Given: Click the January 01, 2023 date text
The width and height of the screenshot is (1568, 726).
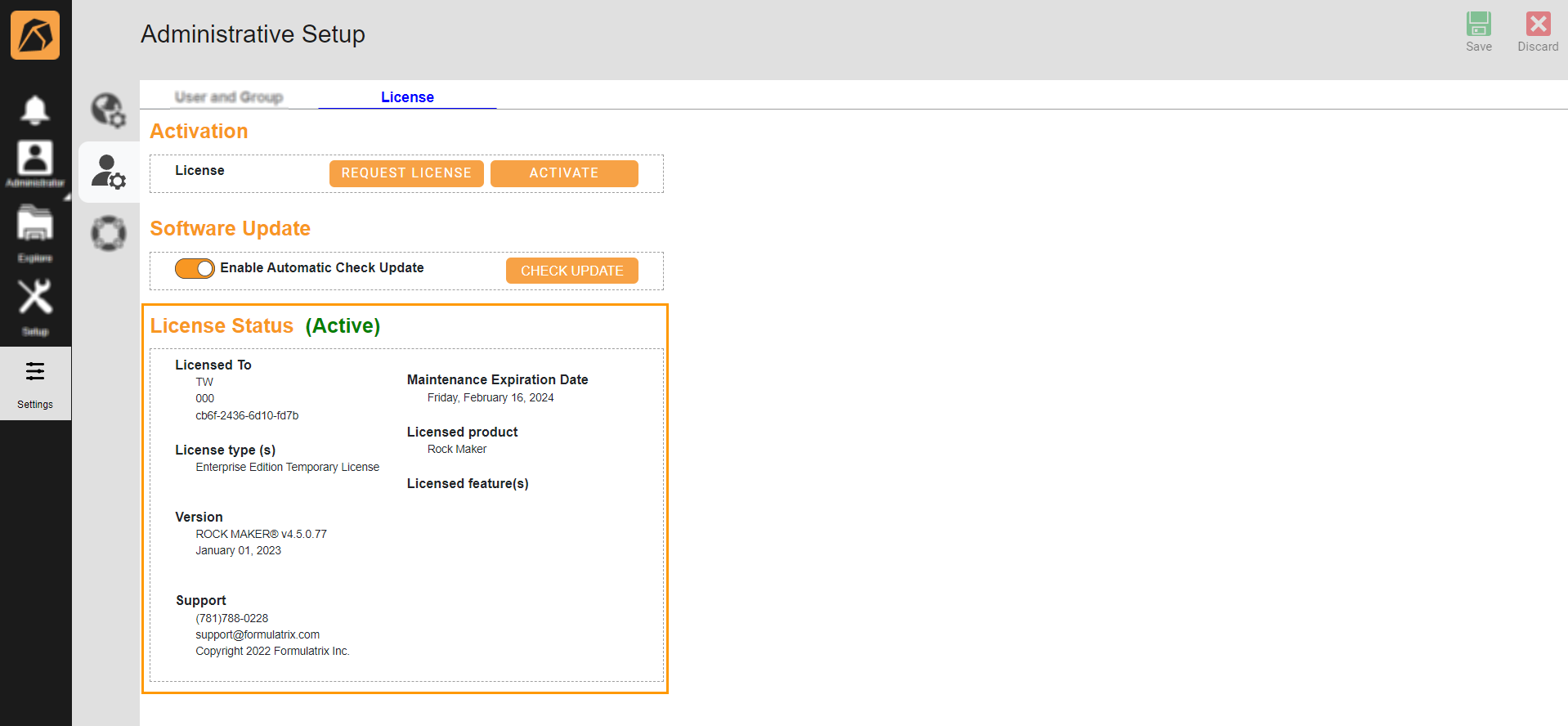Looking at the screenshot, I should coord(238,550).
